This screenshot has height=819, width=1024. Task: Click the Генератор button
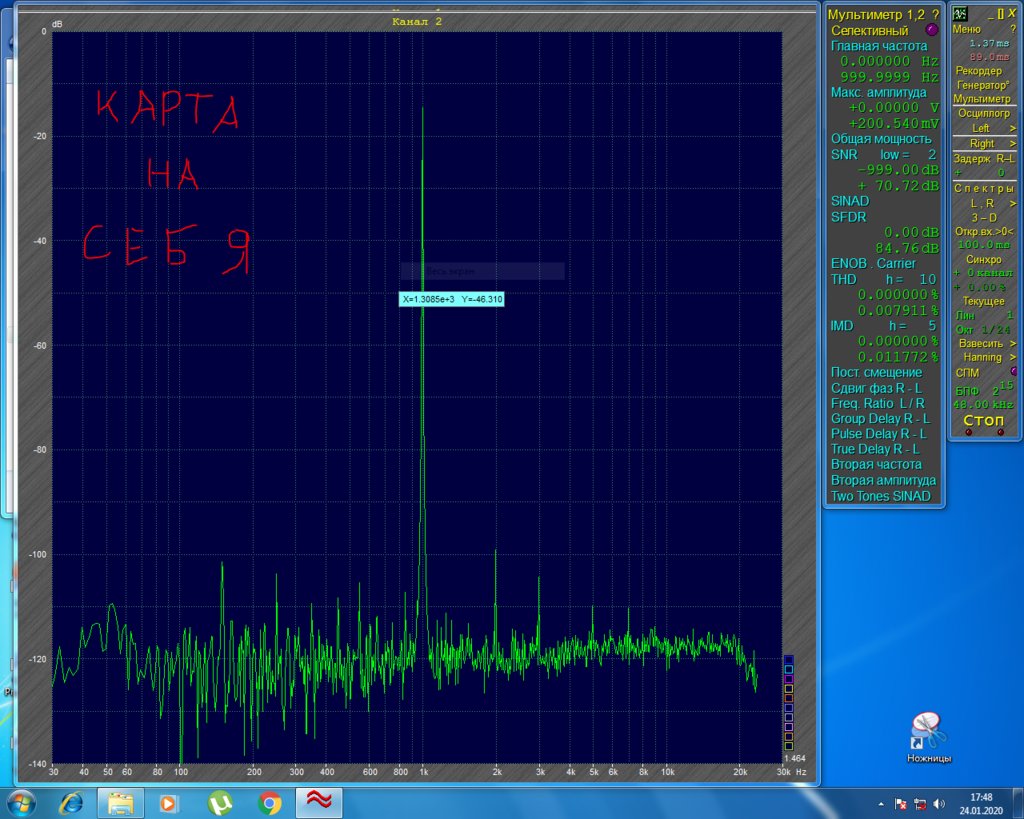coord(984,85)
